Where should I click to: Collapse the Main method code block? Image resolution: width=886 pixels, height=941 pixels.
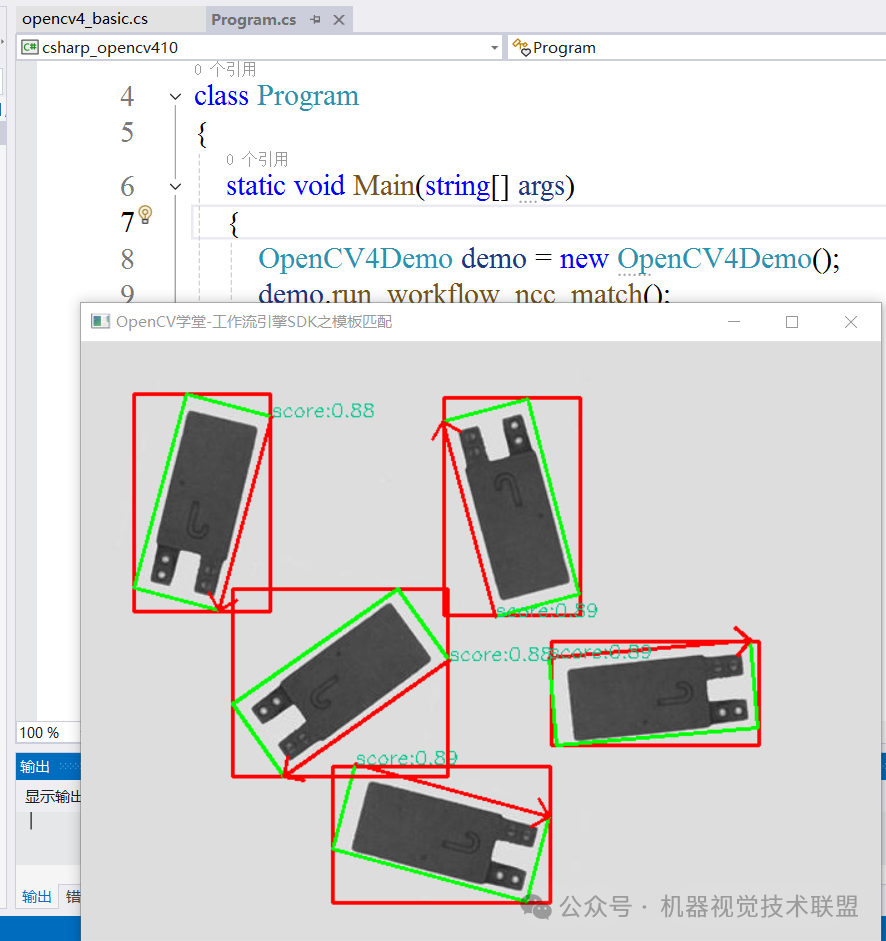(175, 187)
